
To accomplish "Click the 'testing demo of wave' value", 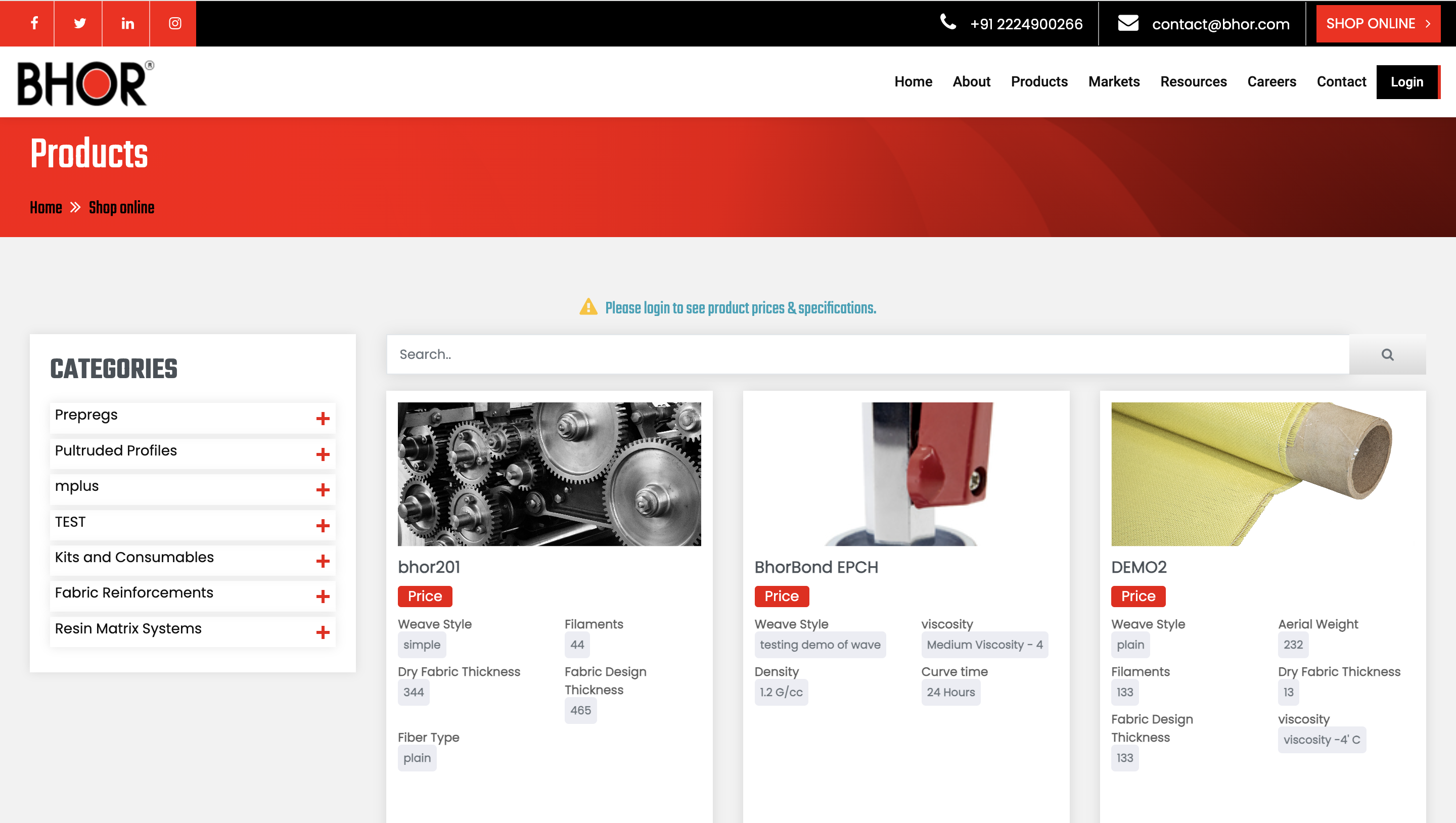I will 820,645.
